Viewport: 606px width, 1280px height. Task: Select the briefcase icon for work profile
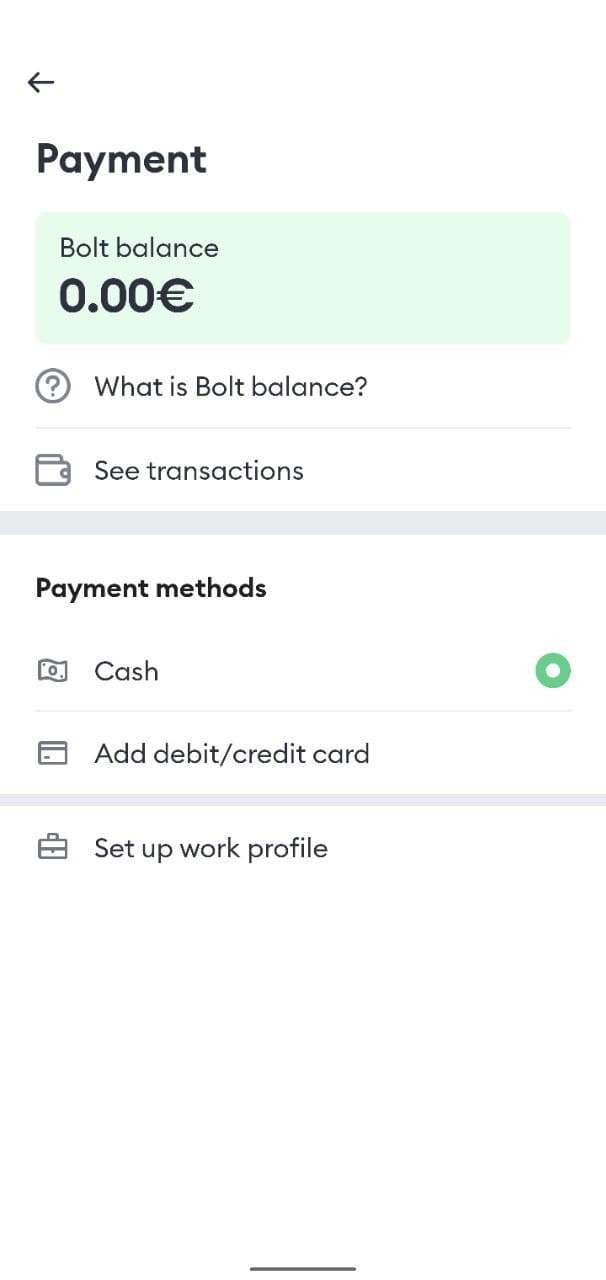[x=53, y=847]
